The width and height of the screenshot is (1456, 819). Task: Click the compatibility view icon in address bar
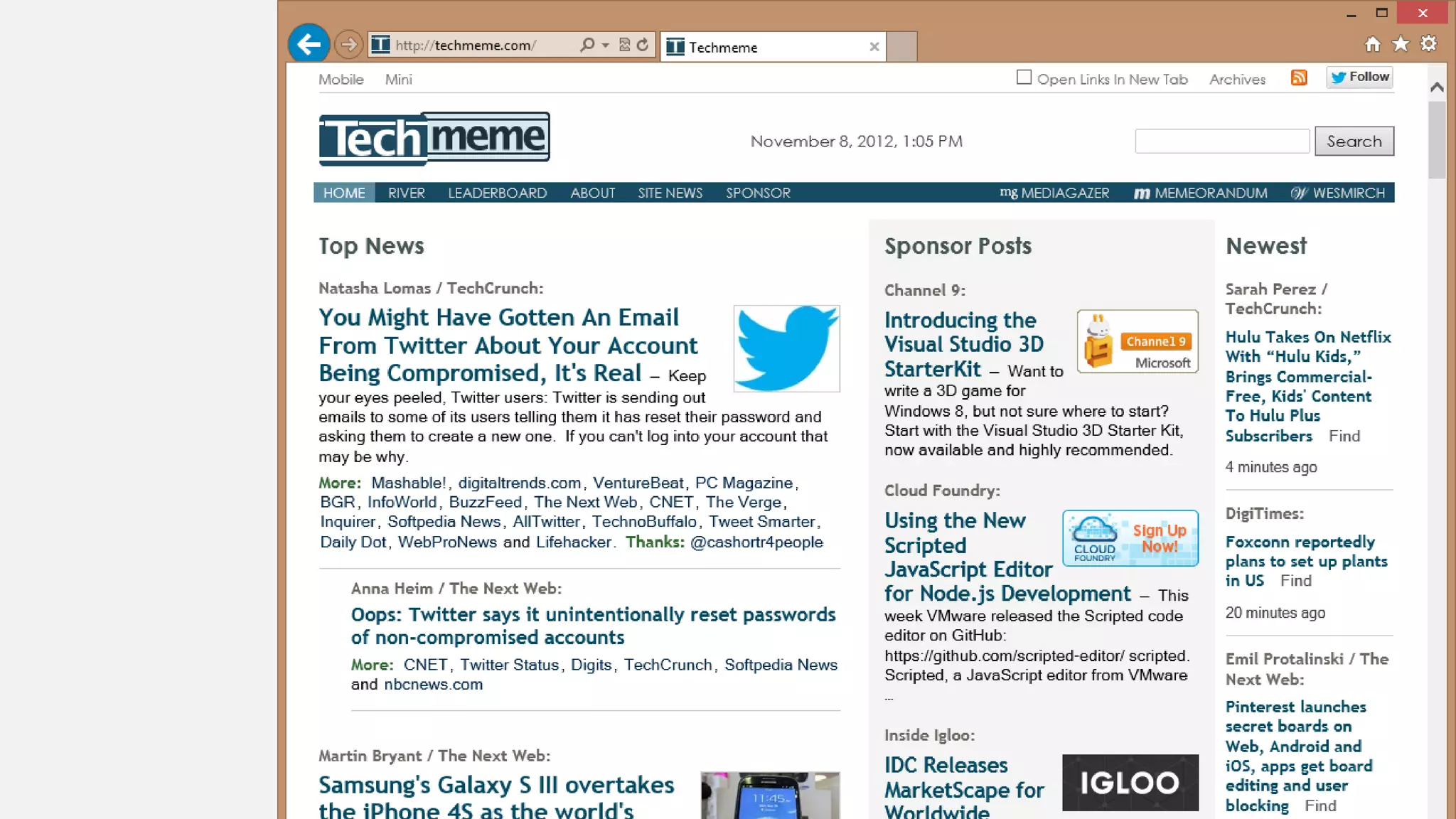click(x=624, y=45)
